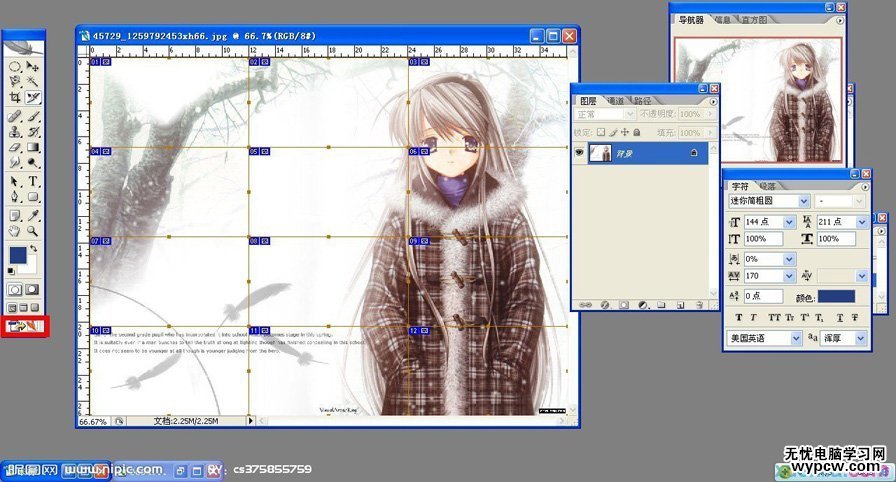
Task: Open leading dropdown showing 211 点
Action: 862,222
